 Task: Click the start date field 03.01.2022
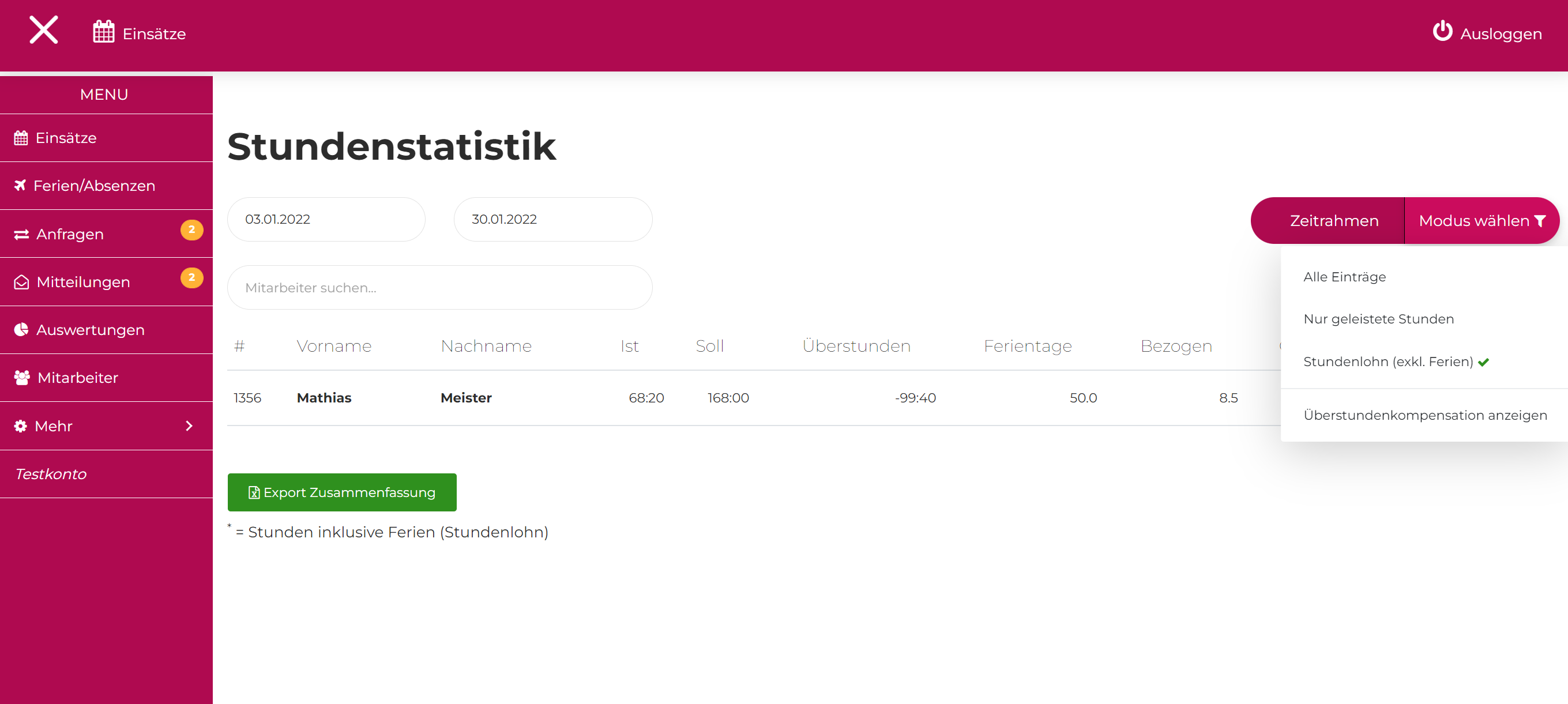pos(326,220)
